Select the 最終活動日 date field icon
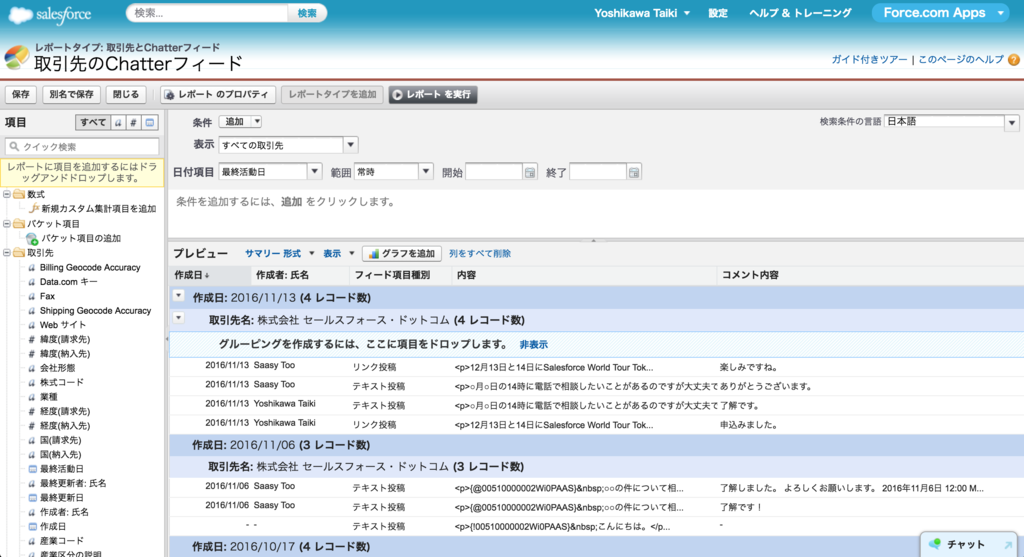This screenshot has height=557, width=1024. (32, 469)
